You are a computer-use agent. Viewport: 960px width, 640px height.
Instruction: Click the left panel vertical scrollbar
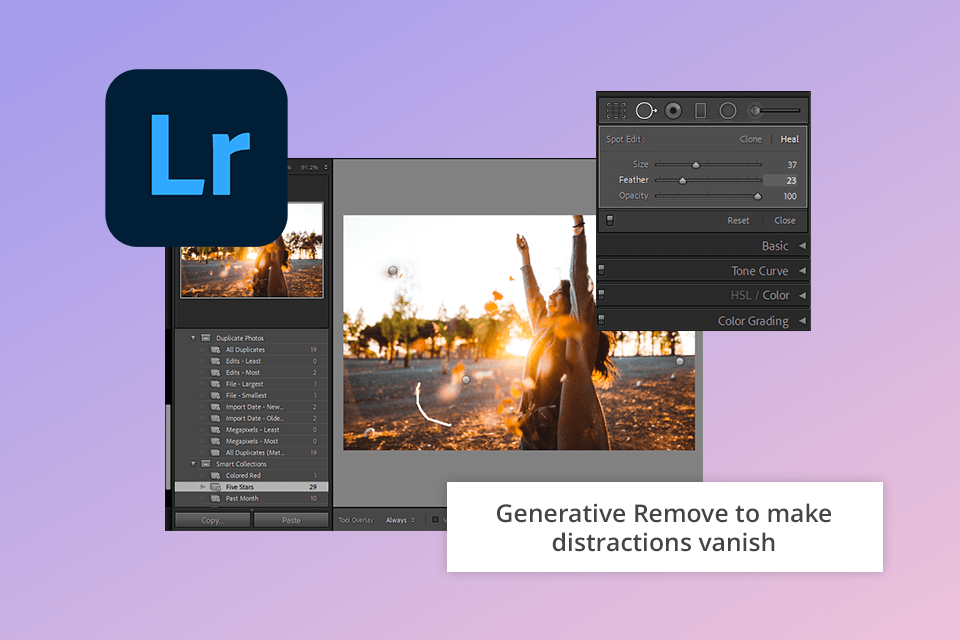pyautogui.click(x=168, y=447)
